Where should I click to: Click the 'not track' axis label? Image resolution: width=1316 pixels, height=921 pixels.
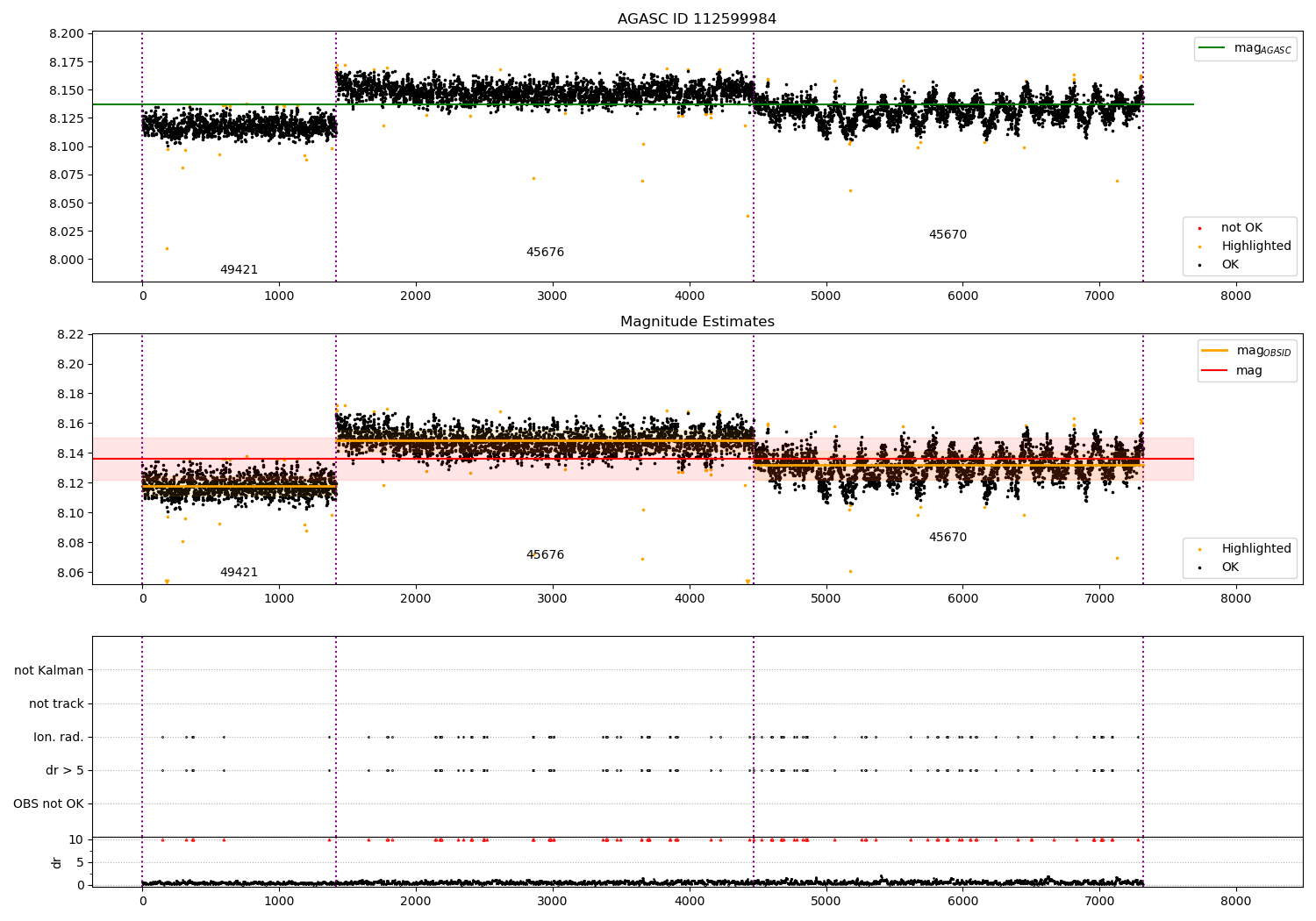pyautogui.click(x=56, y=703)
